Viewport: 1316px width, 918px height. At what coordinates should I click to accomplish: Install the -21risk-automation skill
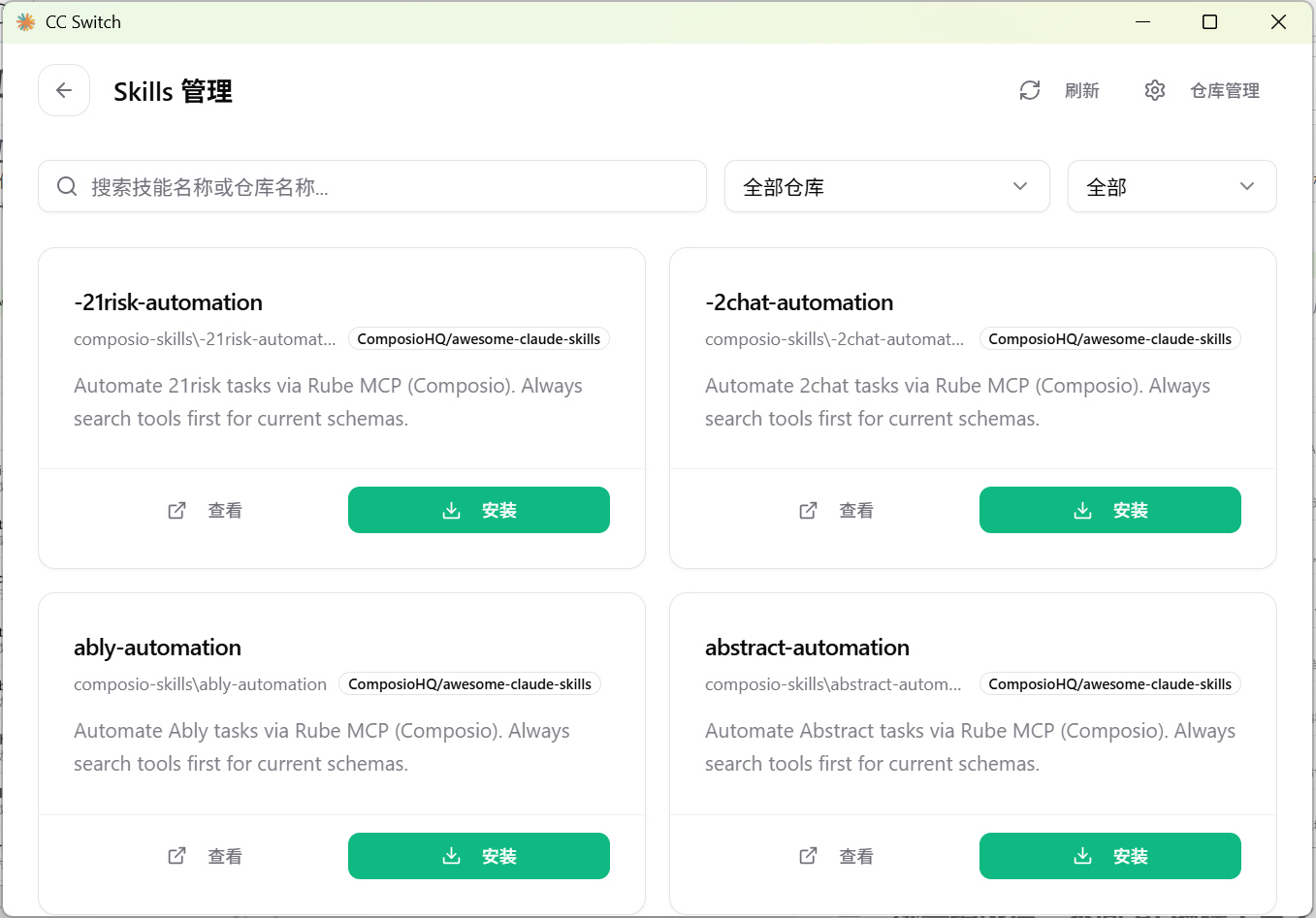pyautogui.click(x=479, y=510)
